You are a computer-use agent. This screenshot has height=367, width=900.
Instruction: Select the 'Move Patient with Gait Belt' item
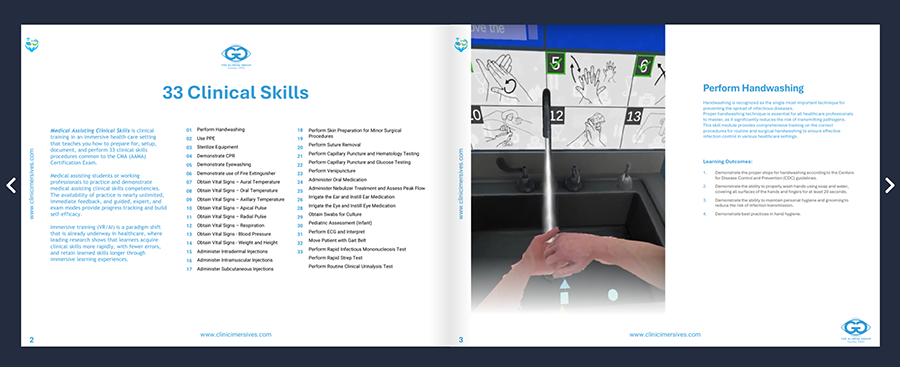[x=337, y=240]
